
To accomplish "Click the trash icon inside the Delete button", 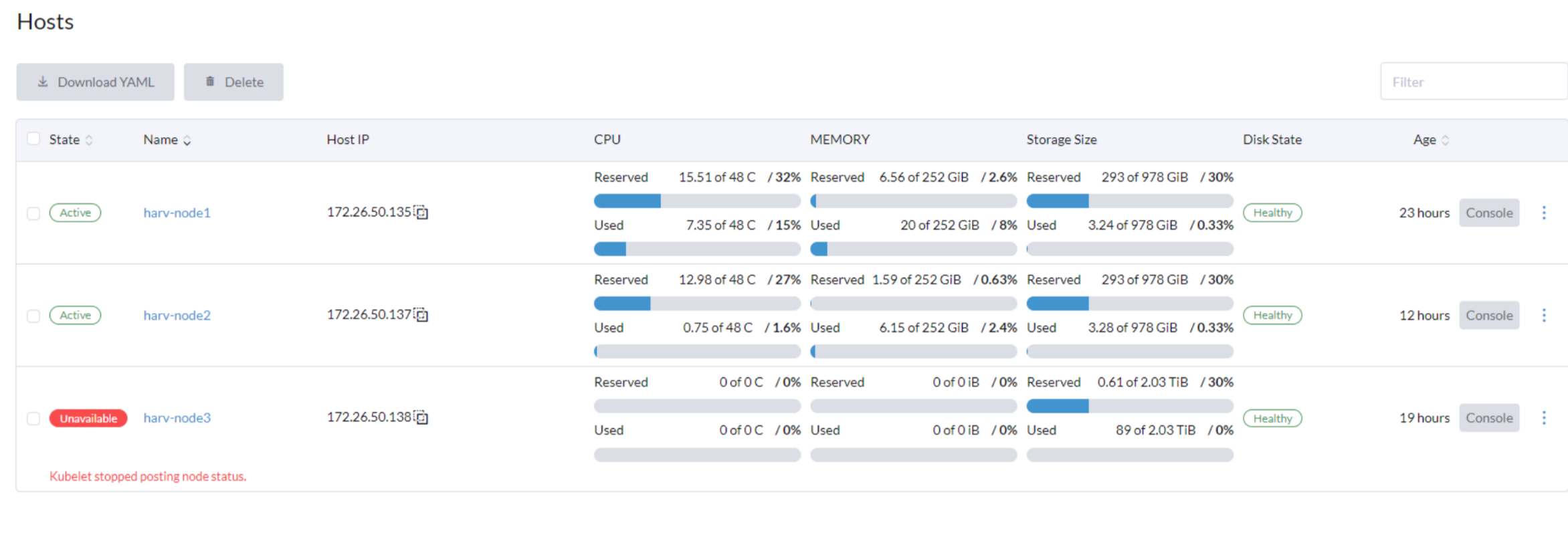I will [210, 81].
